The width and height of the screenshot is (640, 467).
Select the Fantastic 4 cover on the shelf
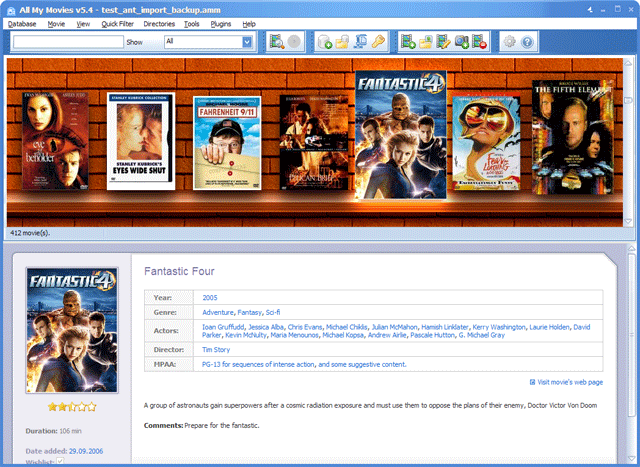[401, 135]
